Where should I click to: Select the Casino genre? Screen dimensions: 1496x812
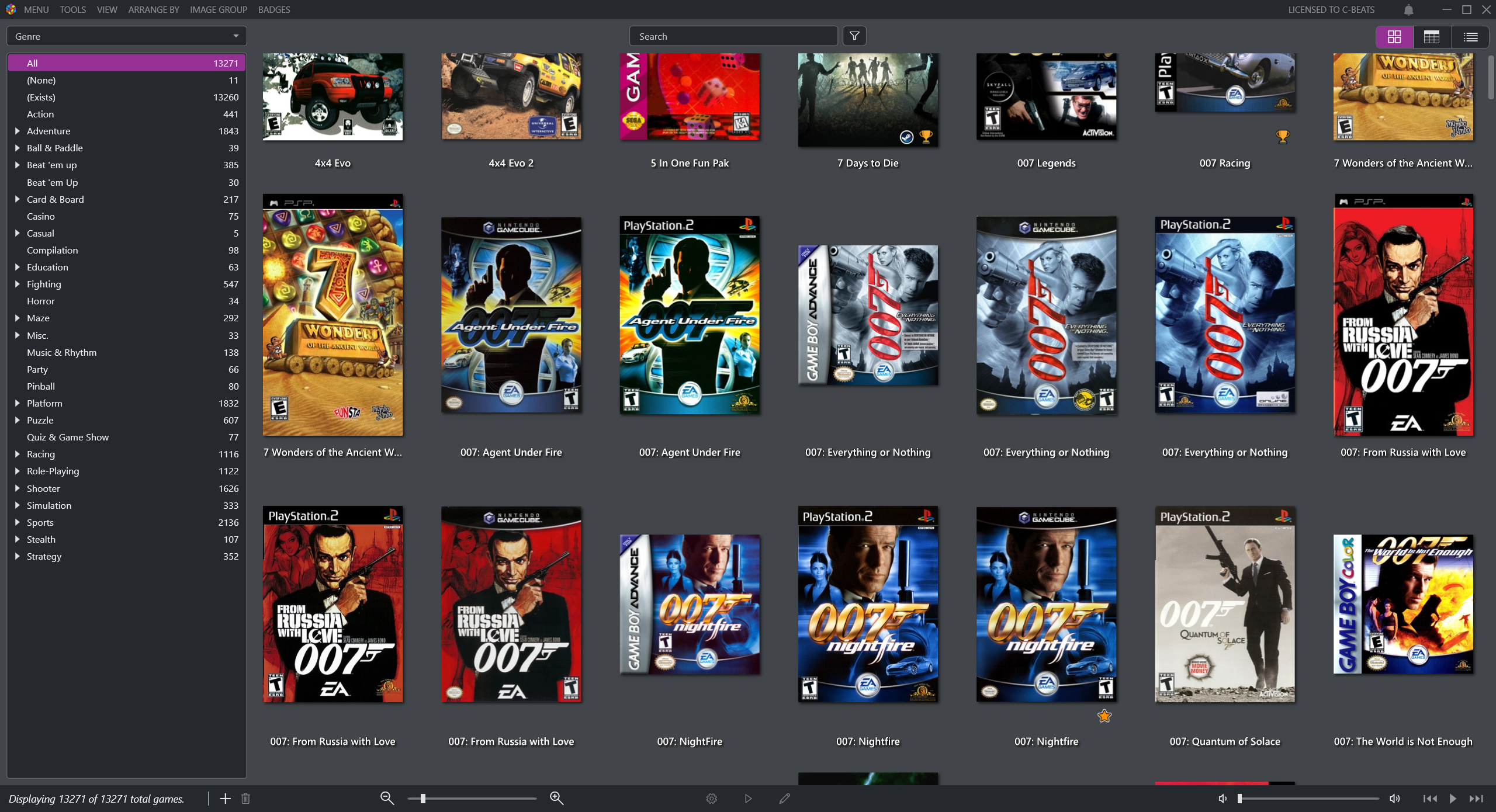[127, 216]
